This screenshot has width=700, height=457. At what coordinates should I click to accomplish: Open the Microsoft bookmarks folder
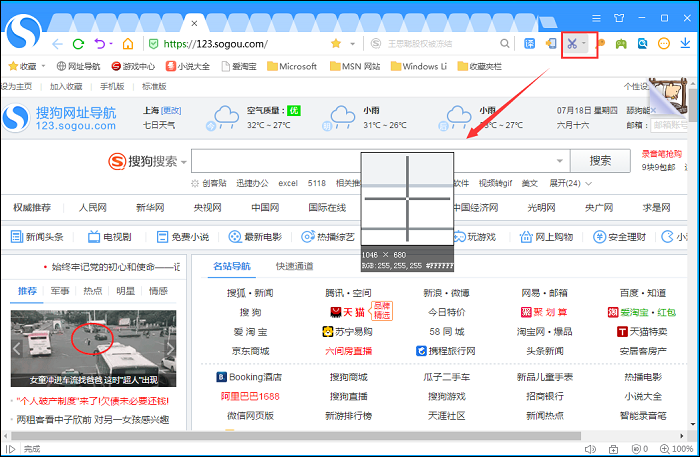pos(292,66)
